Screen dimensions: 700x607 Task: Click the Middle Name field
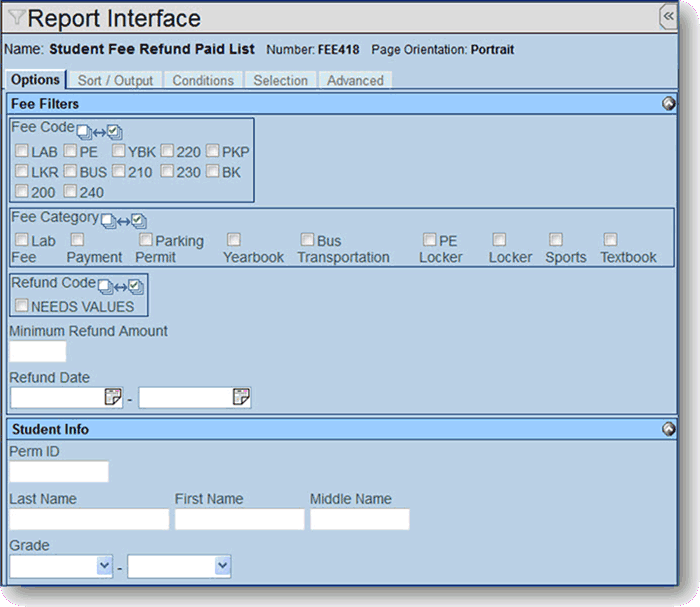(360, 519)
